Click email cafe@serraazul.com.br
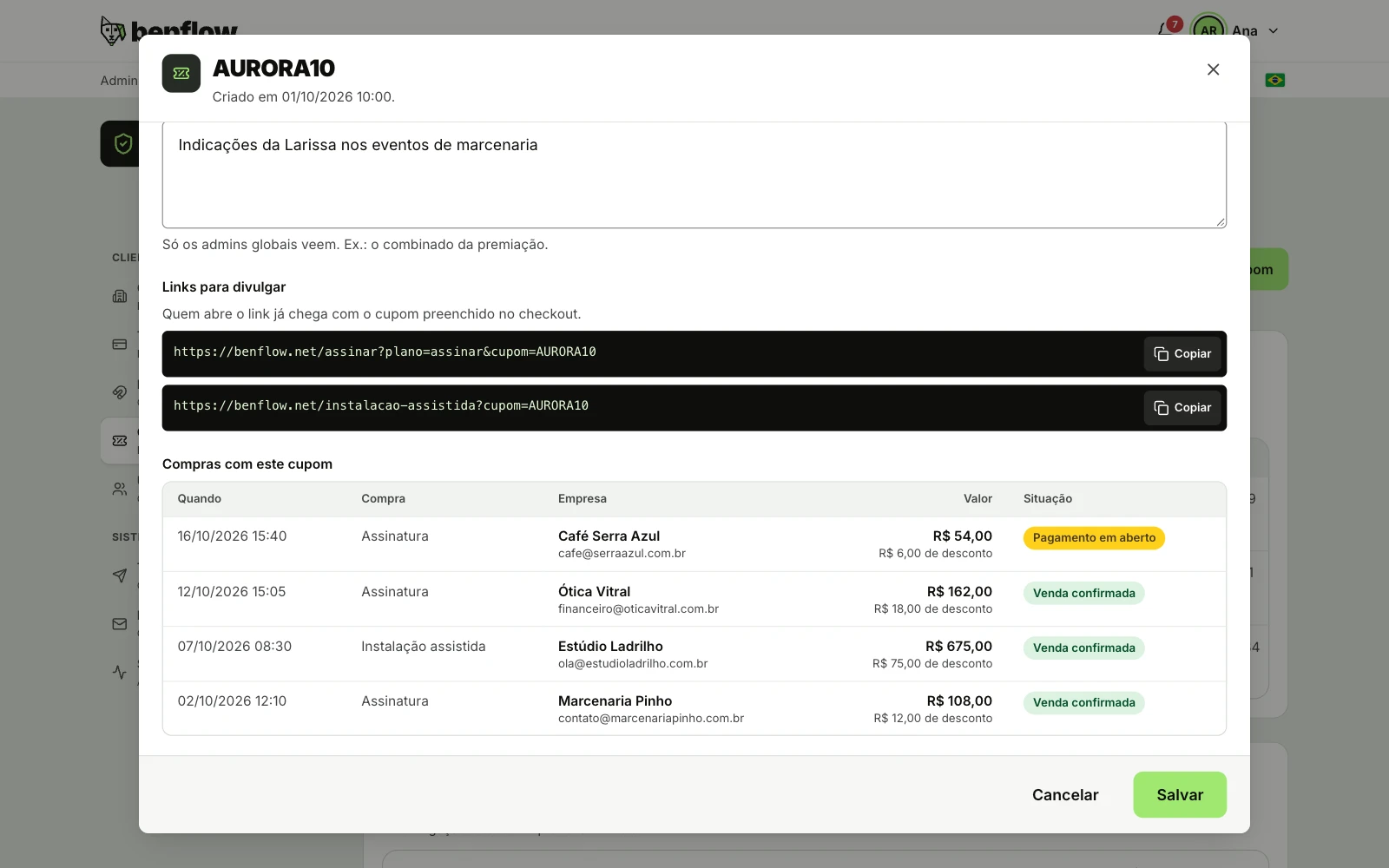The height and width of the screenshot is (868, 1389). click(x=622, y=554)
